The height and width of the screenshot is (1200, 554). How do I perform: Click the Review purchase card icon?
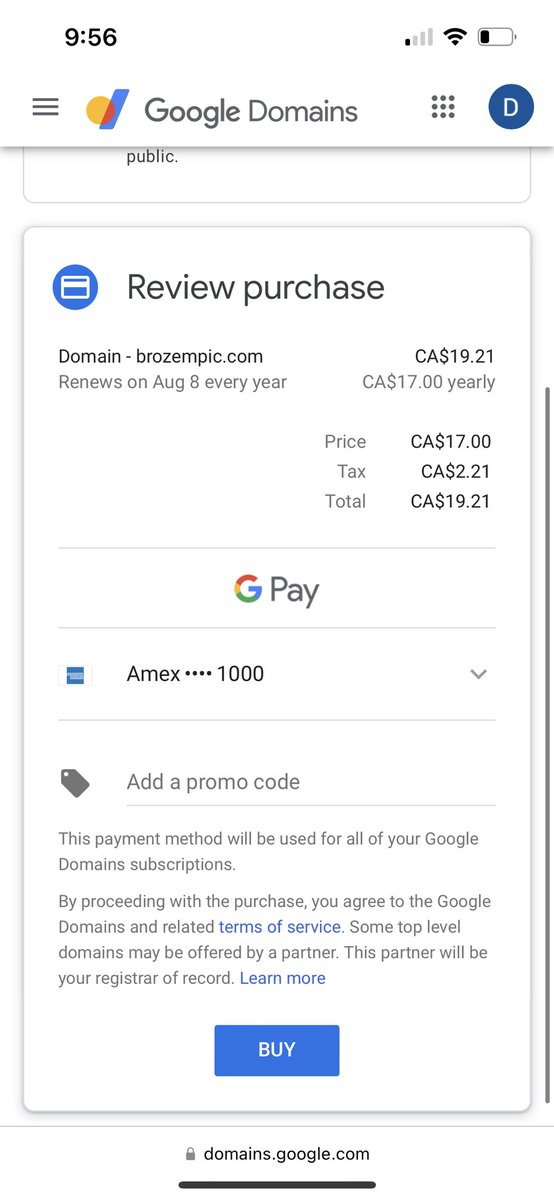[76, 288]
